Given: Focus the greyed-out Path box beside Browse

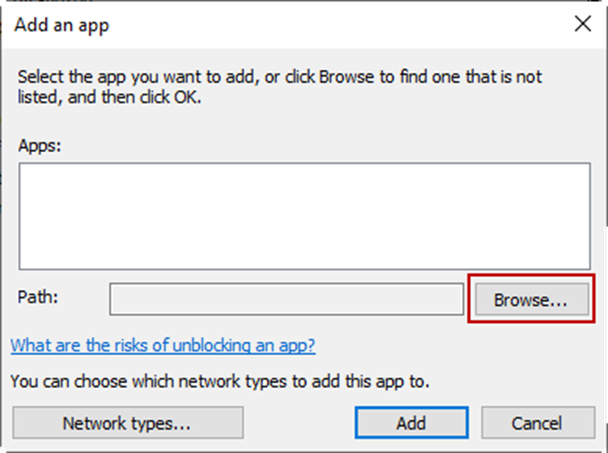Looking at the screenshot, I should click(286, 300).
